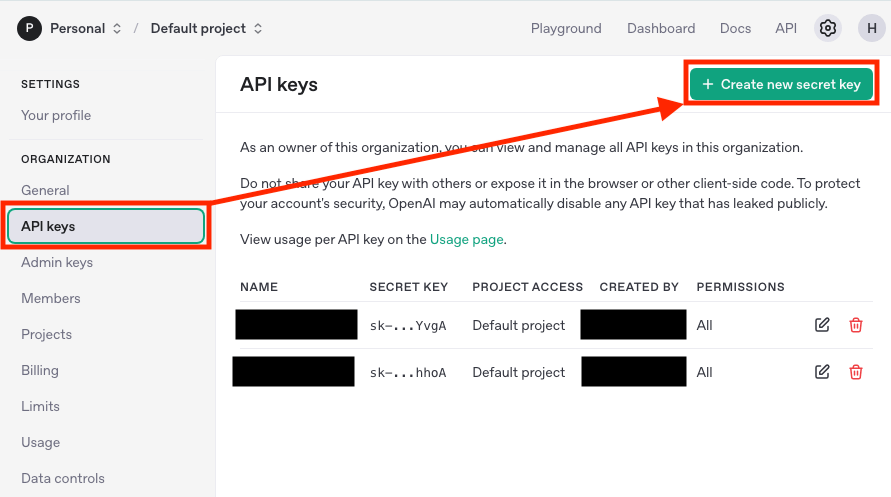Click the PROJECT ACCESS column header
The width and height of the screenshot is (891, 497).
click(x=527, y=287)
